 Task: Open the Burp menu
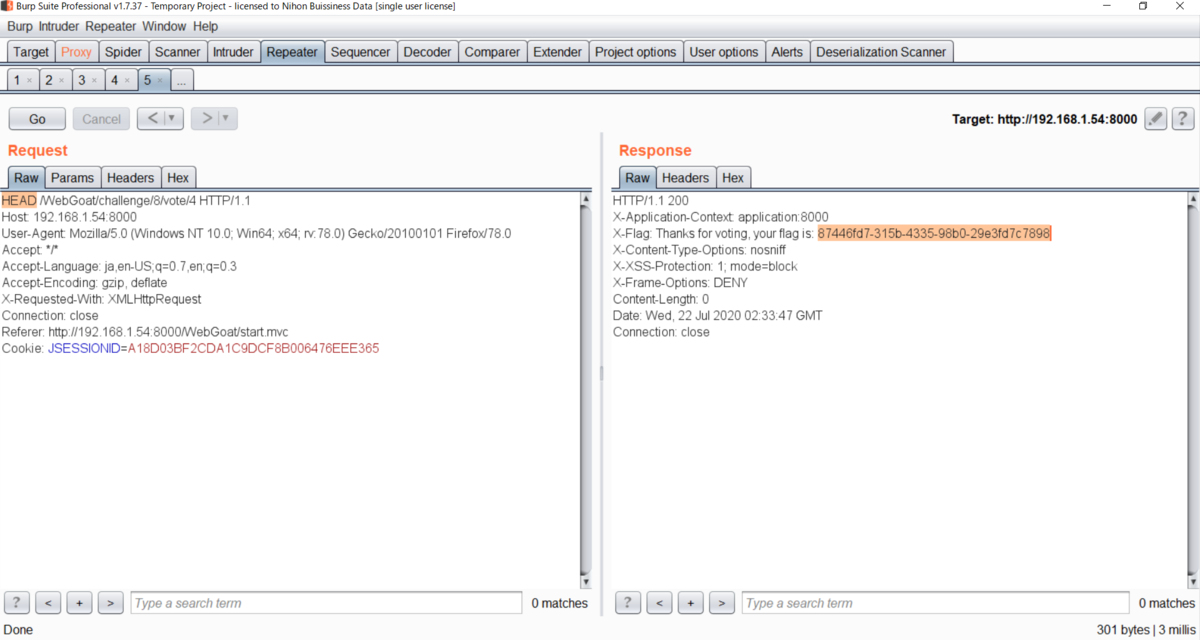coord(20,26)
